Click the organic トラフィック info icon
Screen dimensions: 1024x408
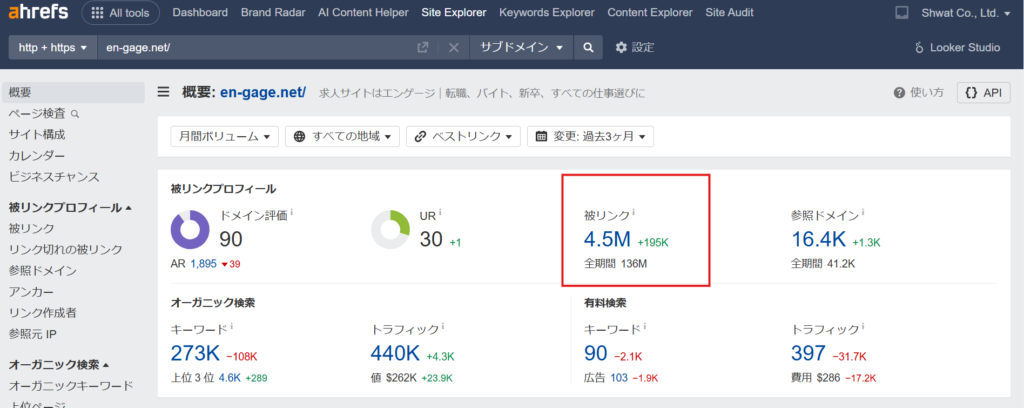click(x=443, y=326)
